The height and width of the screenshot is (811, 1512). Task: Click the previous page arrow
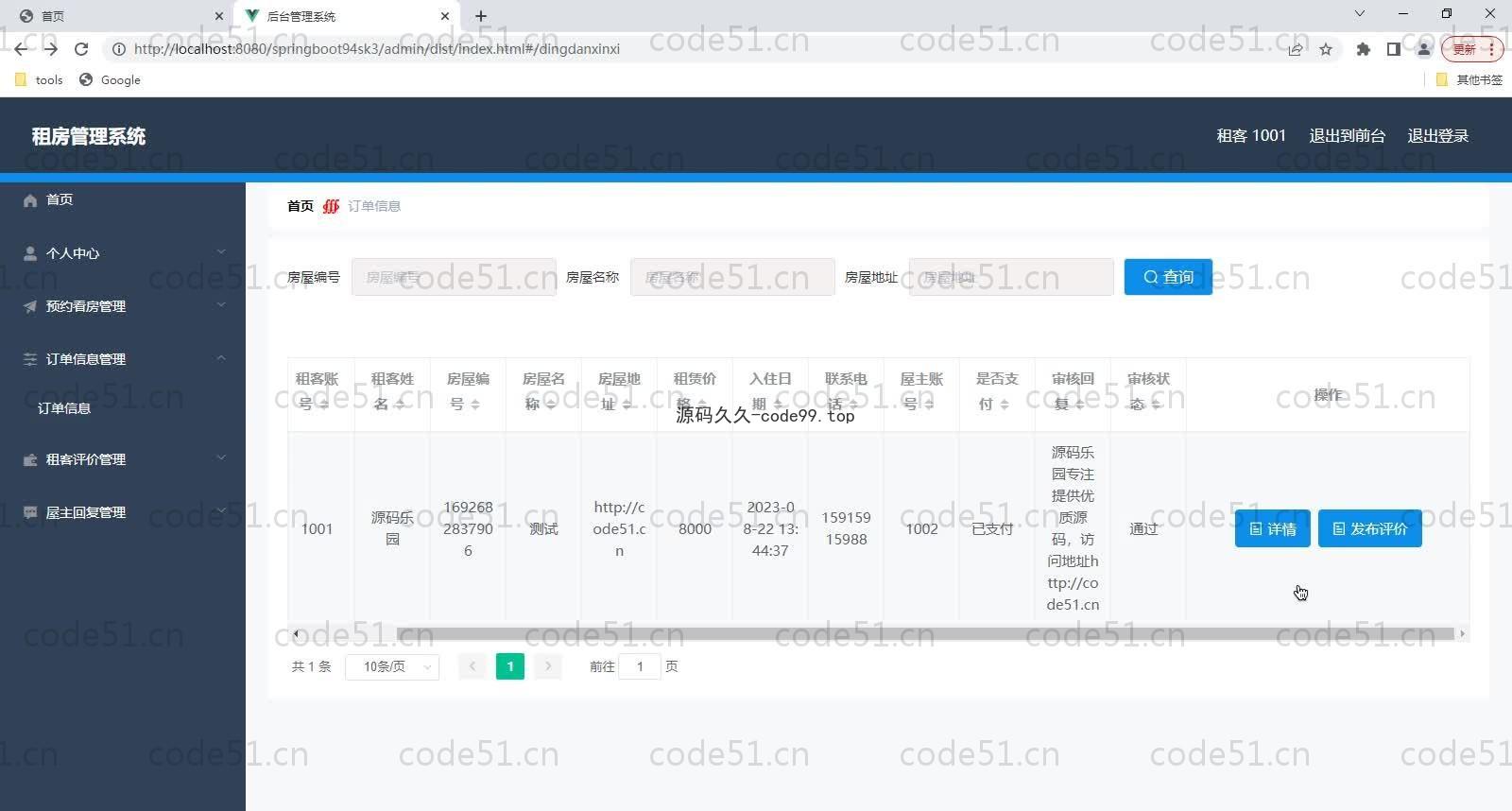coord(472,666)
